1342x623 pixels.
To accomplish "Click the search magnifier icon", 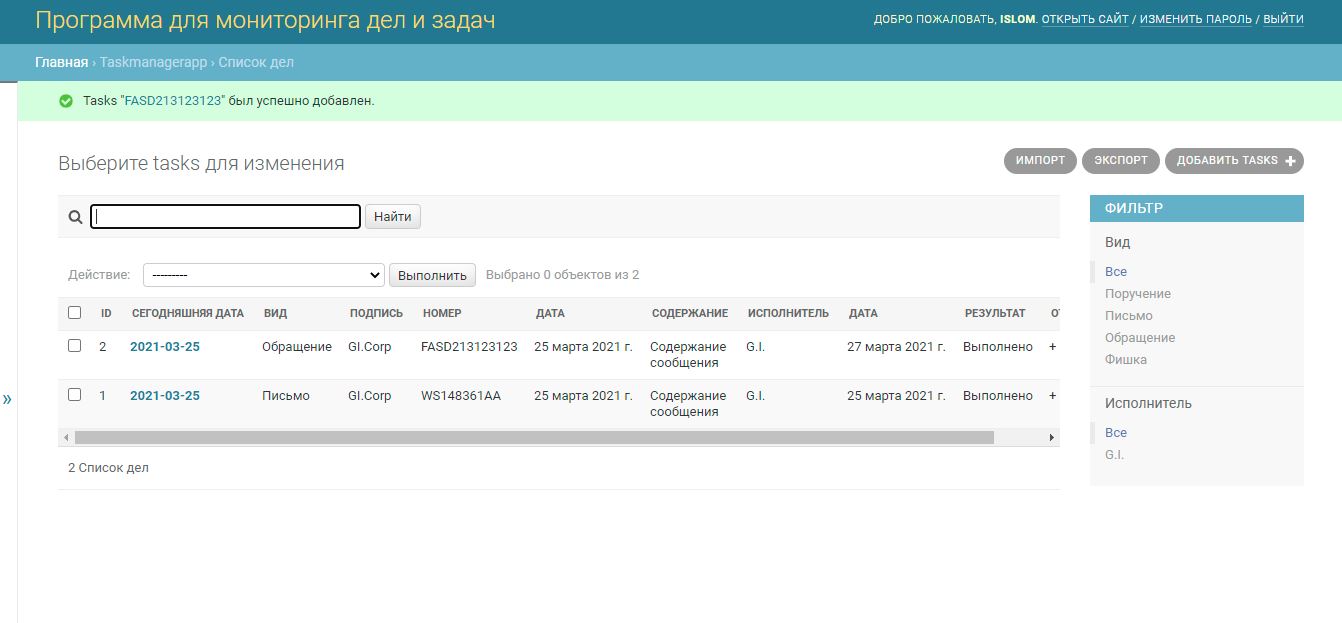I will point(75,216).
